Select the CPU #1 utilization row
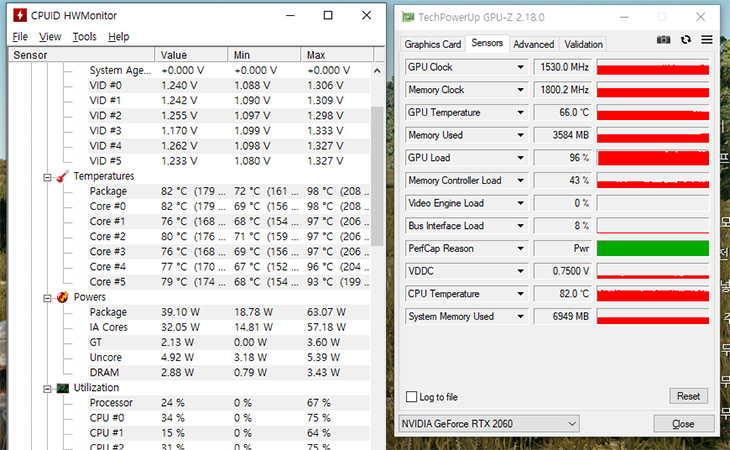The height and width of the screenshot is (450, 730). click(229, 433)
